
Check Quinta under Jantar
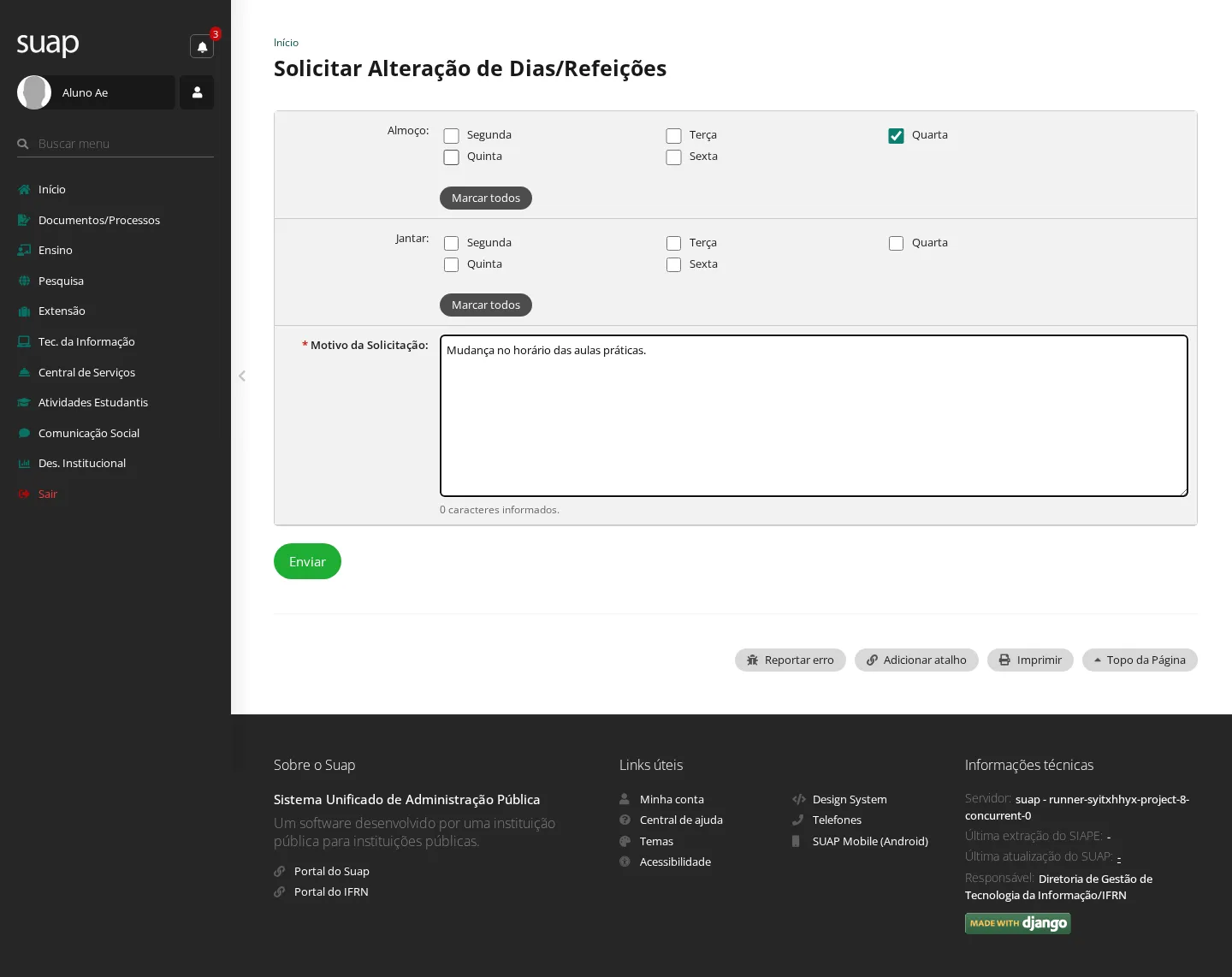[452, 264]
